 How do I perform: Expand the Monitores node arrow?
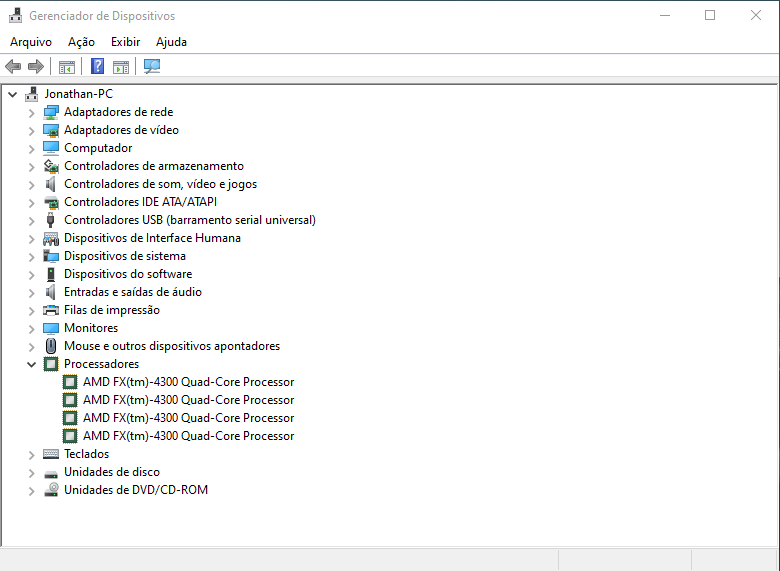[32, 329]
